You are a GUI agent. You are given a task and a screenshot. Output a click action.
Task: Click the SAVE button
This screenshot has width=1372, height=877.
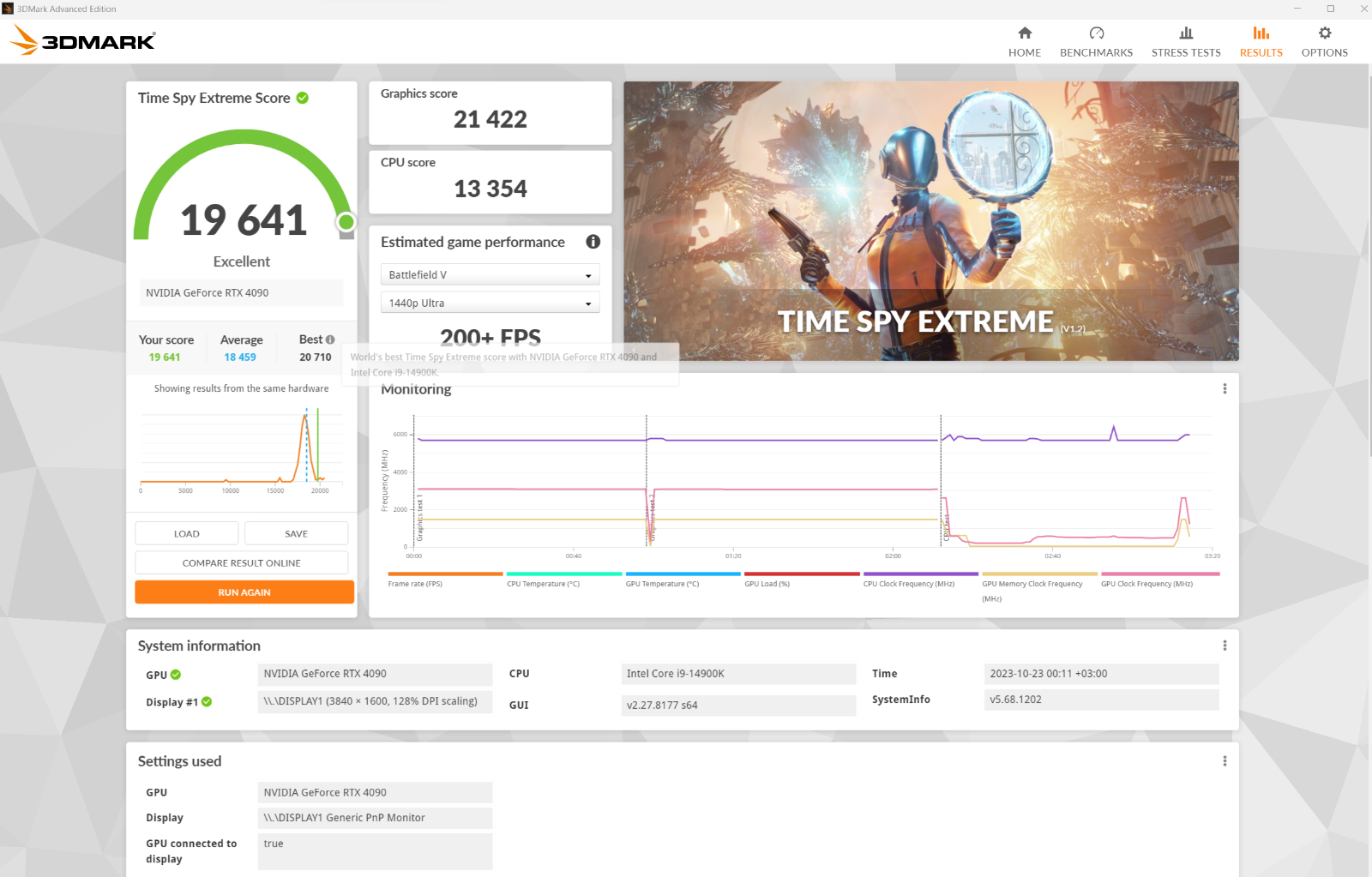296,533
